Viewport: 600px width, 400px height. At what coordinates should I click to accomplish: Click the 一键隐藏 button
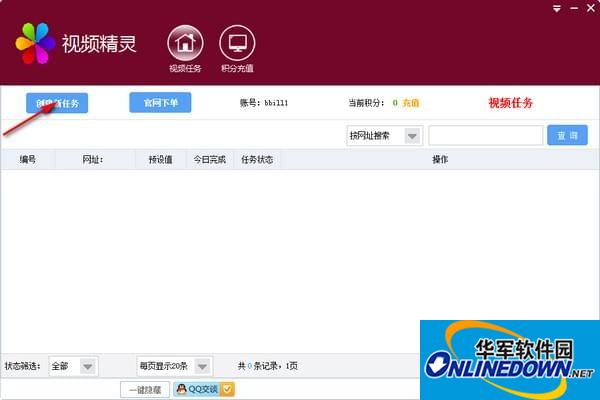point(145,390)
